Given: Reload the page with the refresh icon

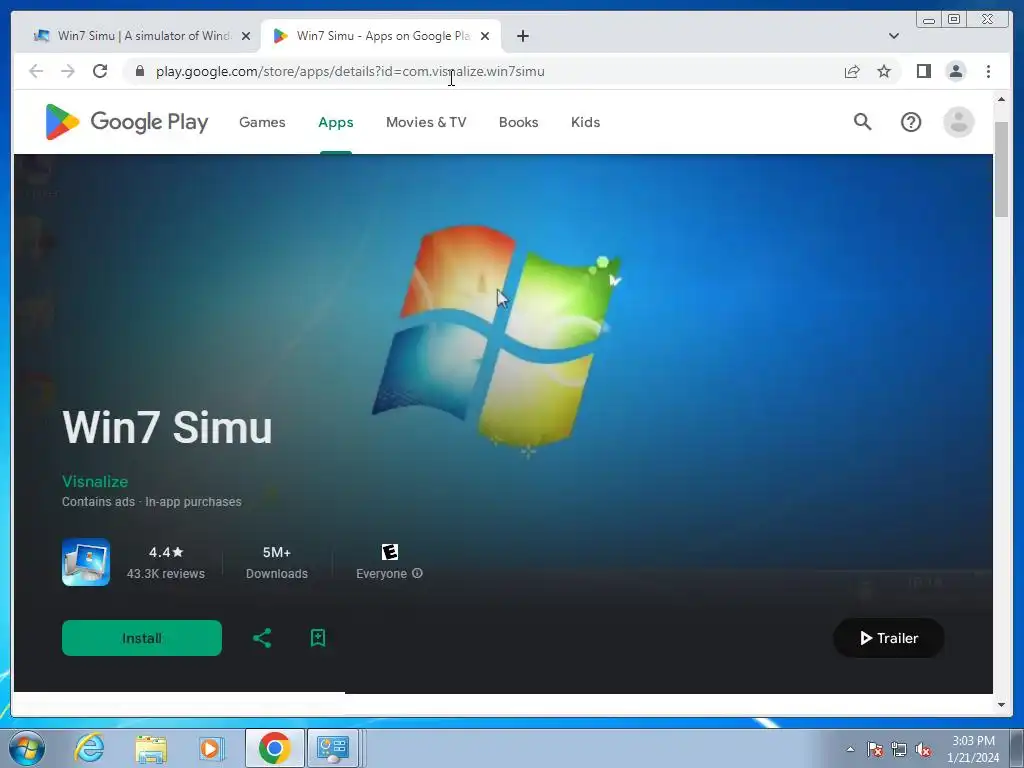Looking at the screenshot, I should pyautogui.click(x=100, y=71).
